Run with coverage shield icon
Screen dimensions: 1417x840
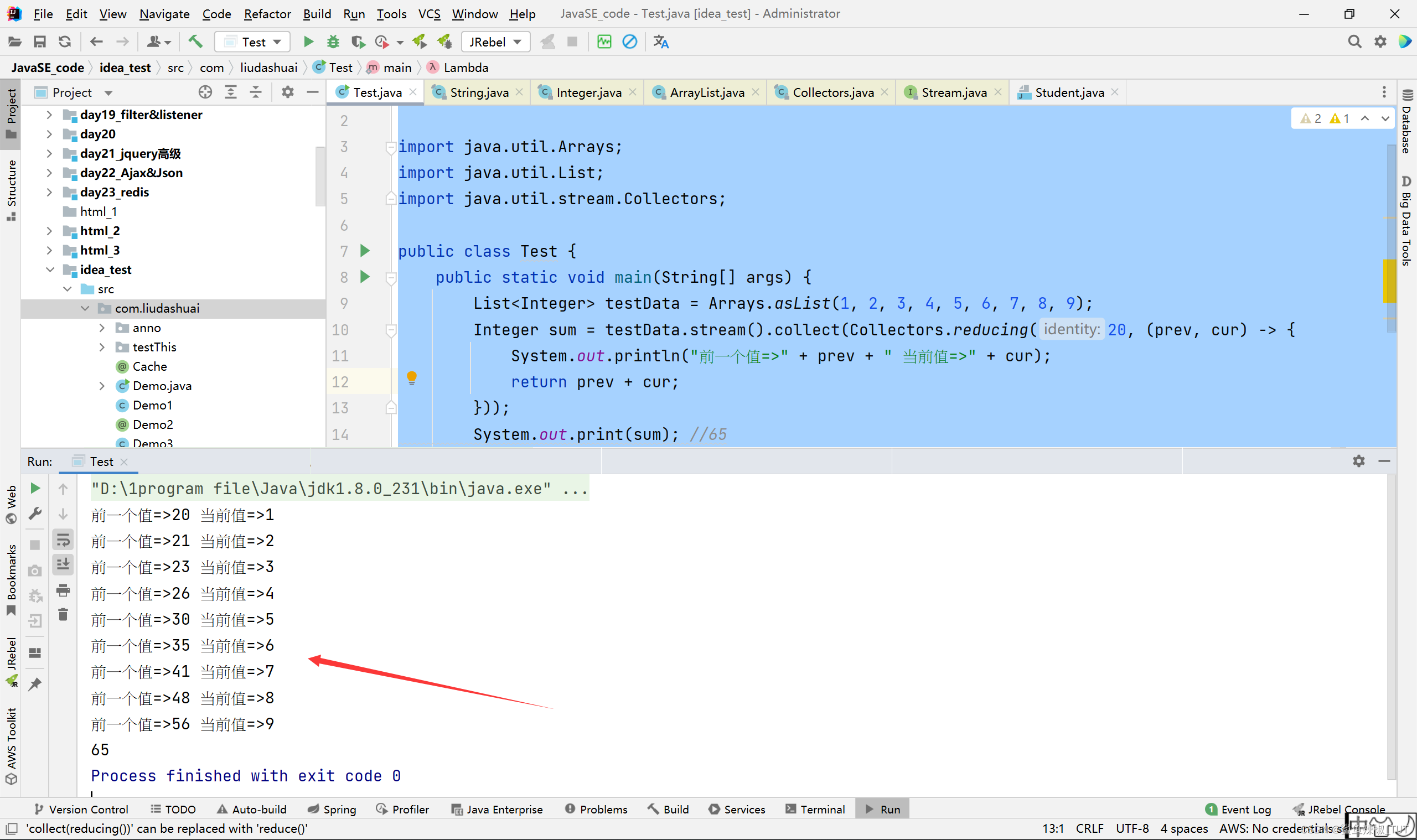point(357,42)
